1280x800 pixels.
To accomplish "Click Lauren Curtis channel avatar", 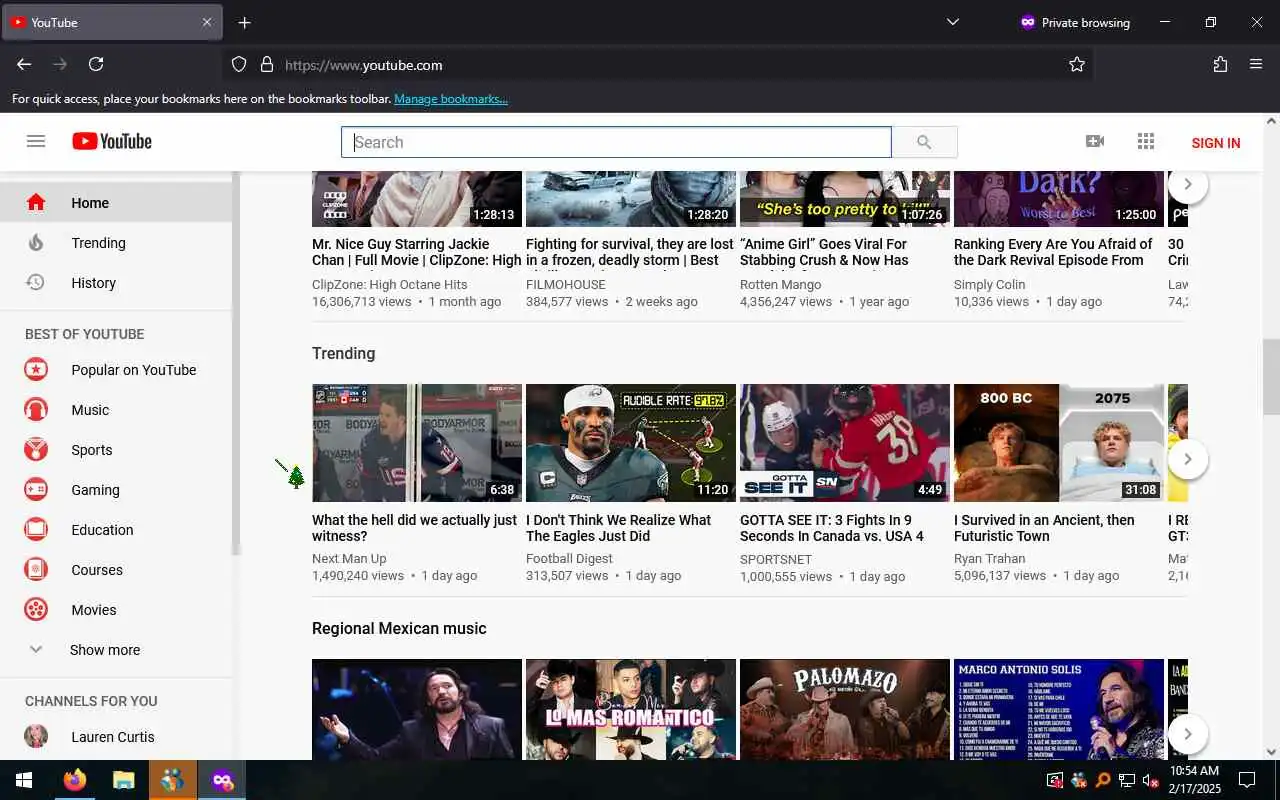I will pyautogui.click(x=36, y=737).
